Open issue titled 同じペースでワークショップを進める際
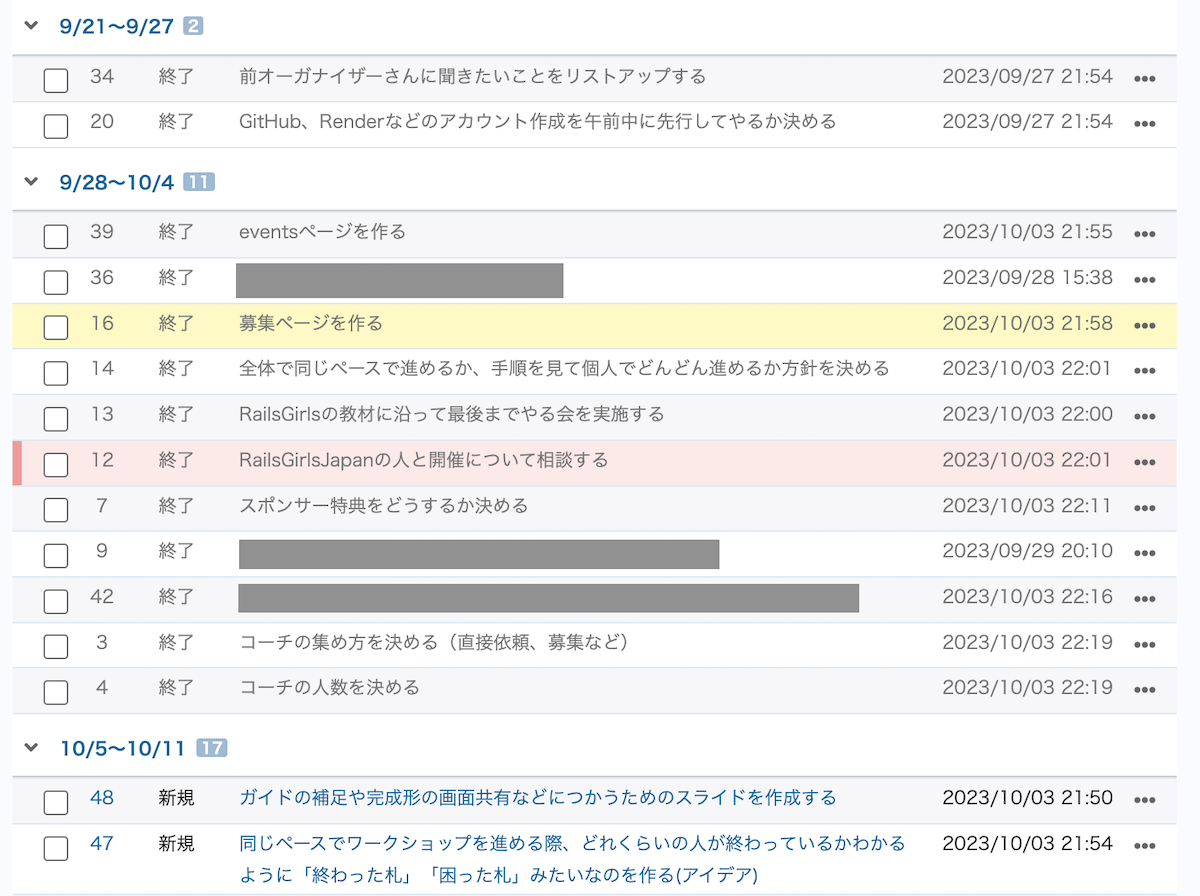 point(572,843)
